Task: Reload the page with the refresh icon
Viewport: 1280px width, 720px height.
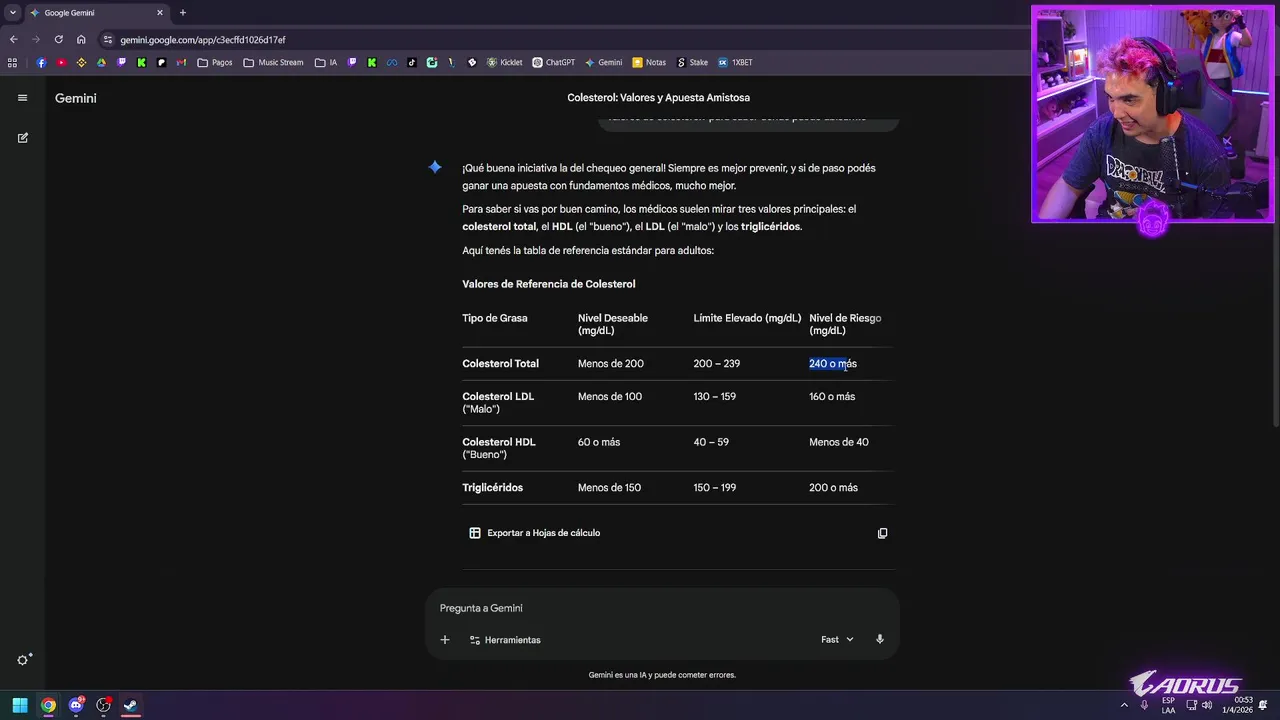Action: coord(59,40)
